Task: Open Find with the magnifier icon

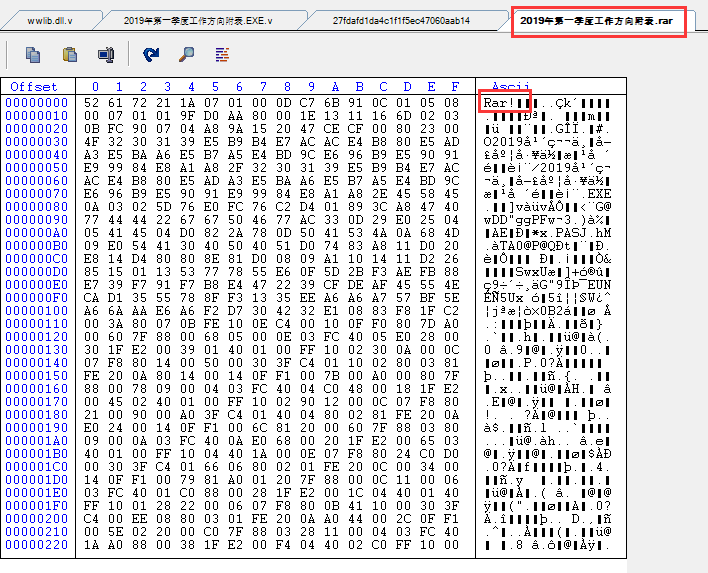Action: [x=186, y=54]
